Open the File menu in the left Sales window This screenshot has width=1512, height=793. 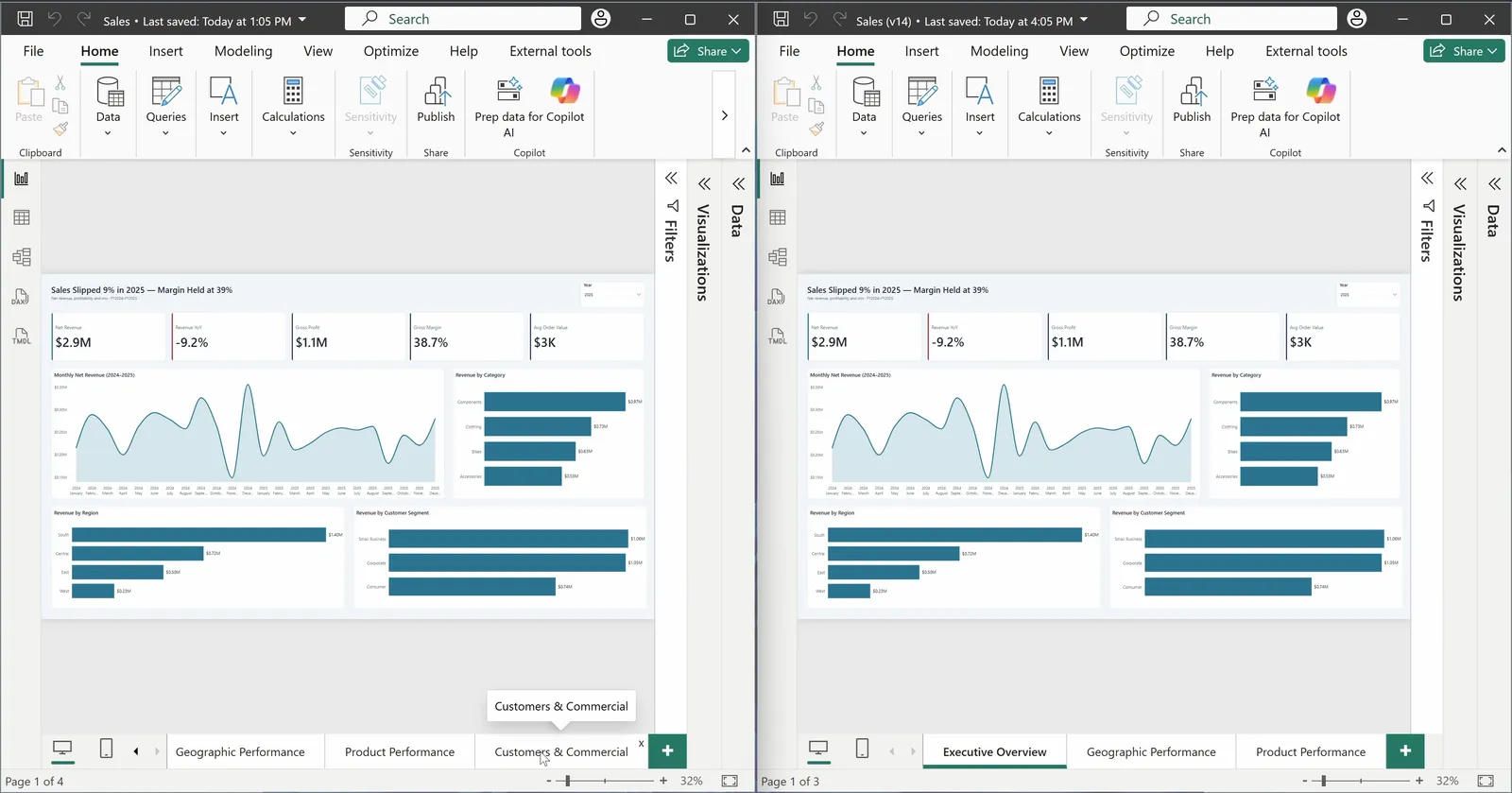click(33, 51)
